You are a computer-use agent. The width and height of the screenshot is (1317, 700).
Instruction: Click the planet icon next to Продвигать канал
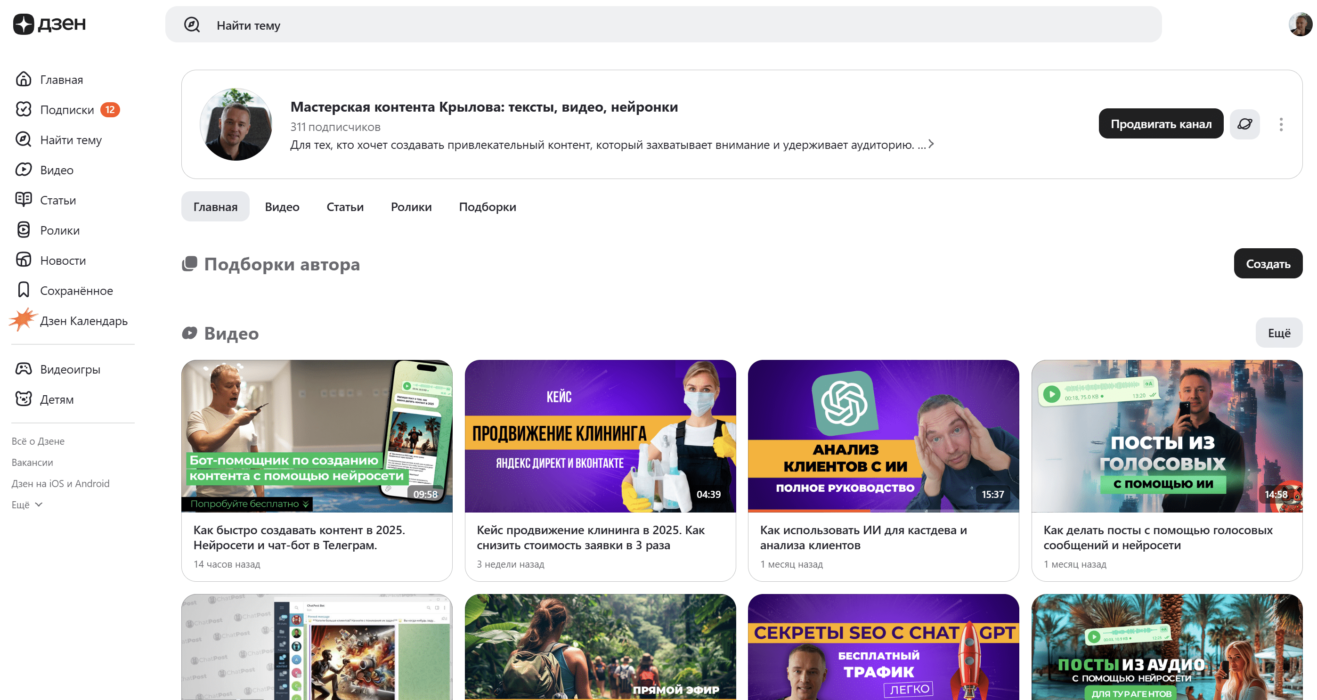click(x=1244, y=124)
